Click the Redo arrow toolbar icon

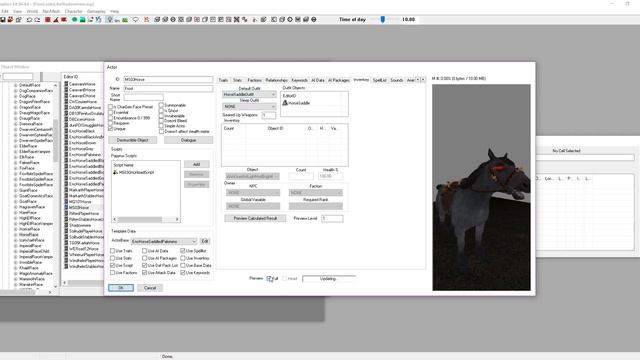pos(37,20)
